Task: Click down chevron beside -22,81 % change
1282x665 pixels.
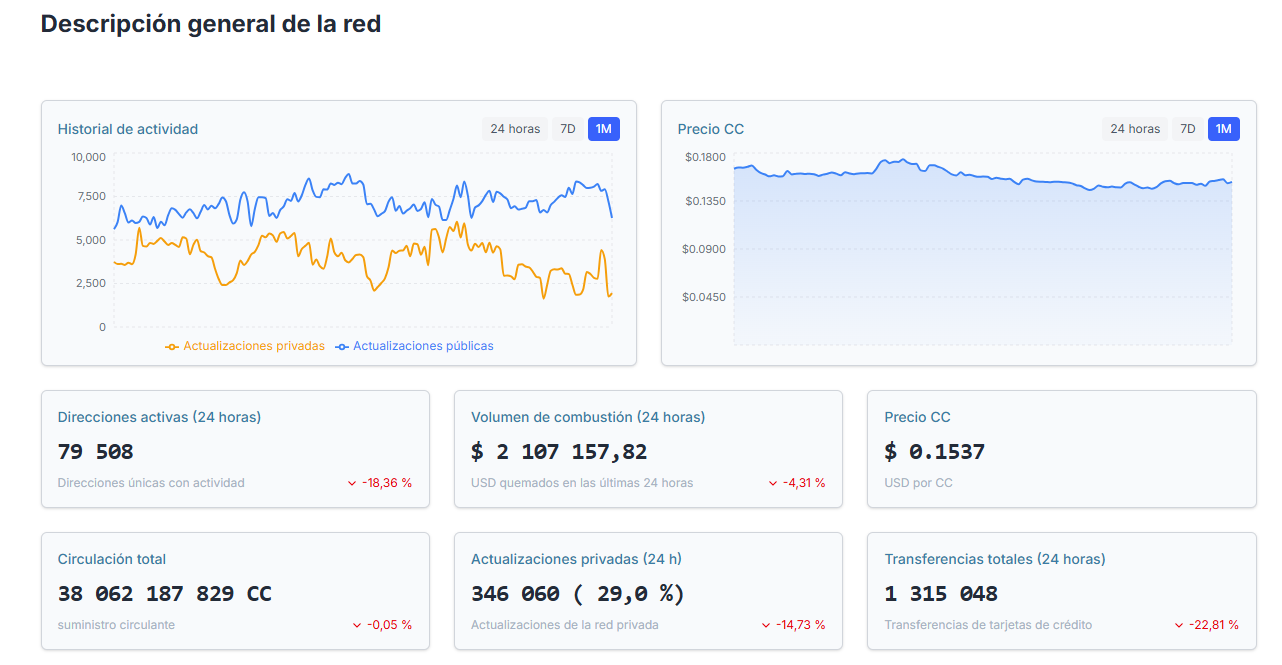Action: pyautogui.click(x=1179, y=625)
